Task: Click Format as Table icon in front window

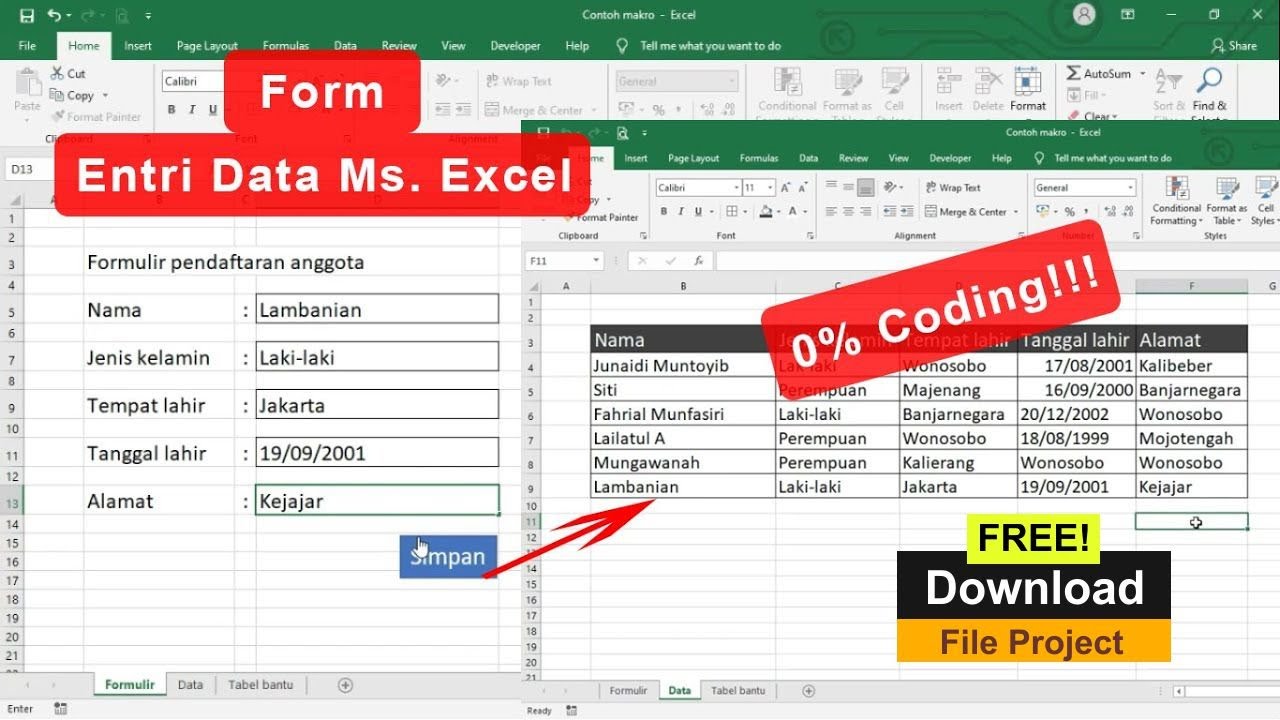Action: coord(1227,188)
